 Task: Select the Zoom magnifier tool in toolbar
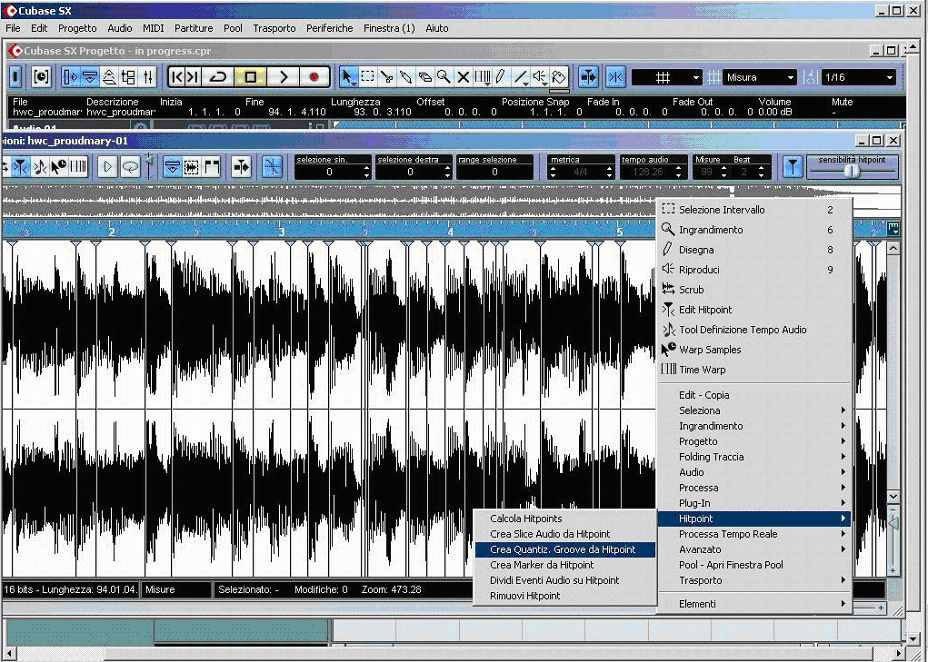[x=443, y=77]
